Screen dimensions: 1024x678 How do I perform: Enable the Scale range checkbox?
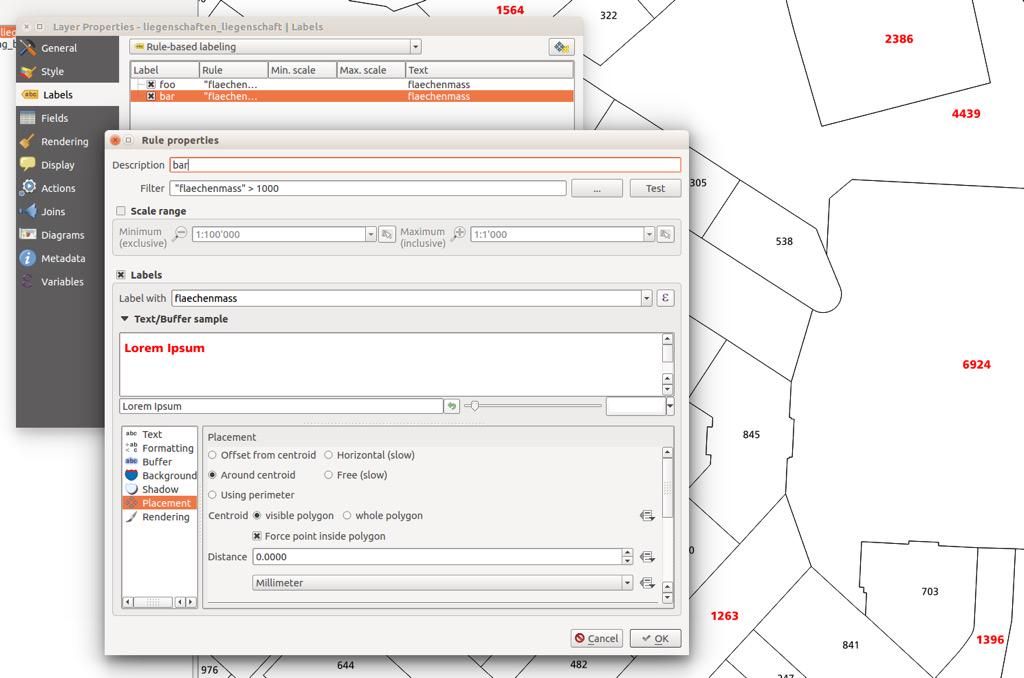(x=121, y=211)
